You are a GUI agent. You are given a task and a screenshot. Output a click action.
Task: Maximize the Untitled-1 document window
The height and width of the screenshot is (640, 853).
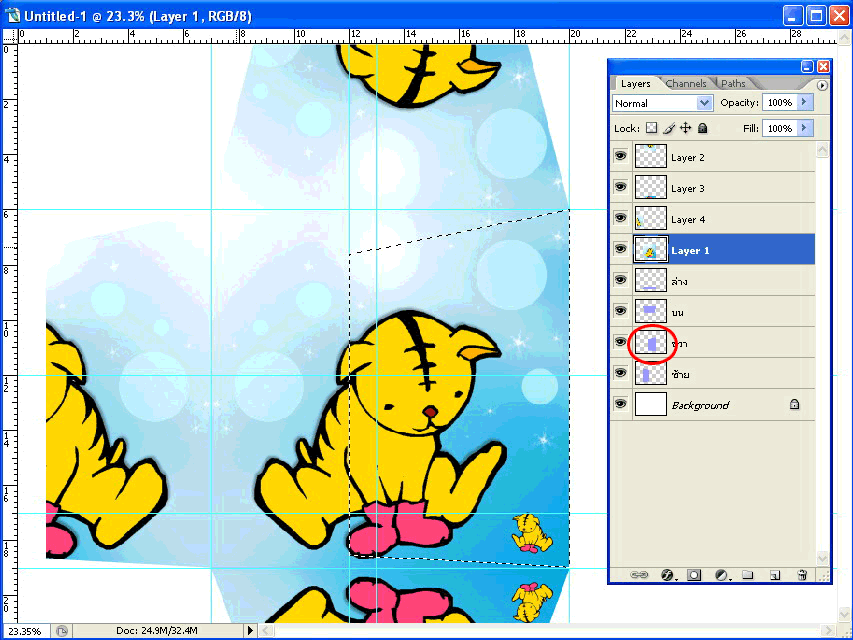816,16
